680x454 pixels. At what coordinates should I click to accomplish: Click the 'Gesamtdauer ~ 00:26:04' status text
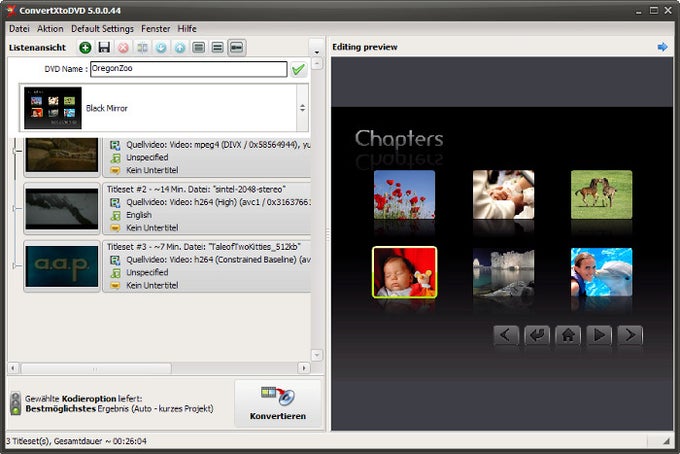click(100, 441)
